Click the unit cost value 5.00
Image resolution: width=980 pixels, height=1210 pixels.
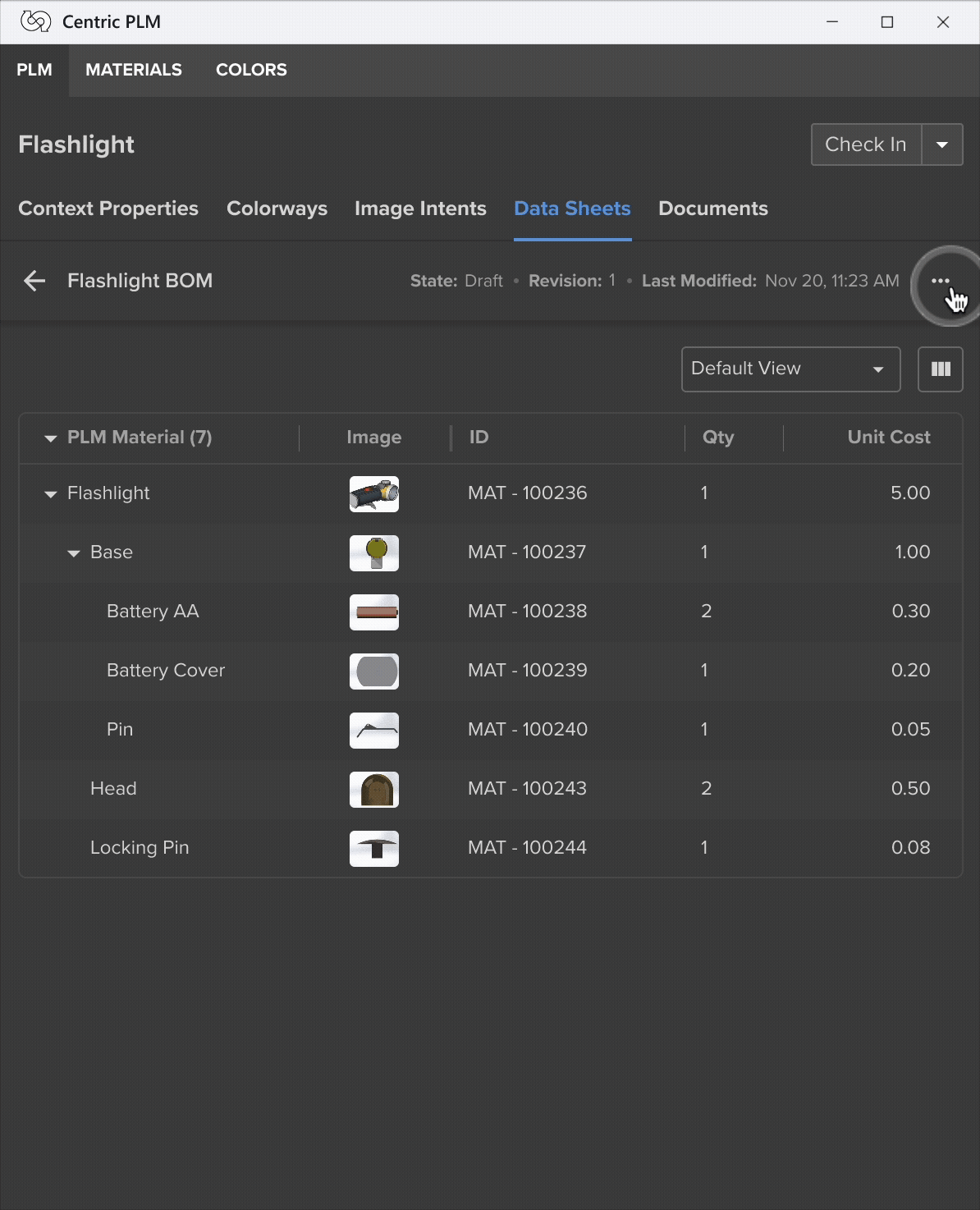(910, 493)
